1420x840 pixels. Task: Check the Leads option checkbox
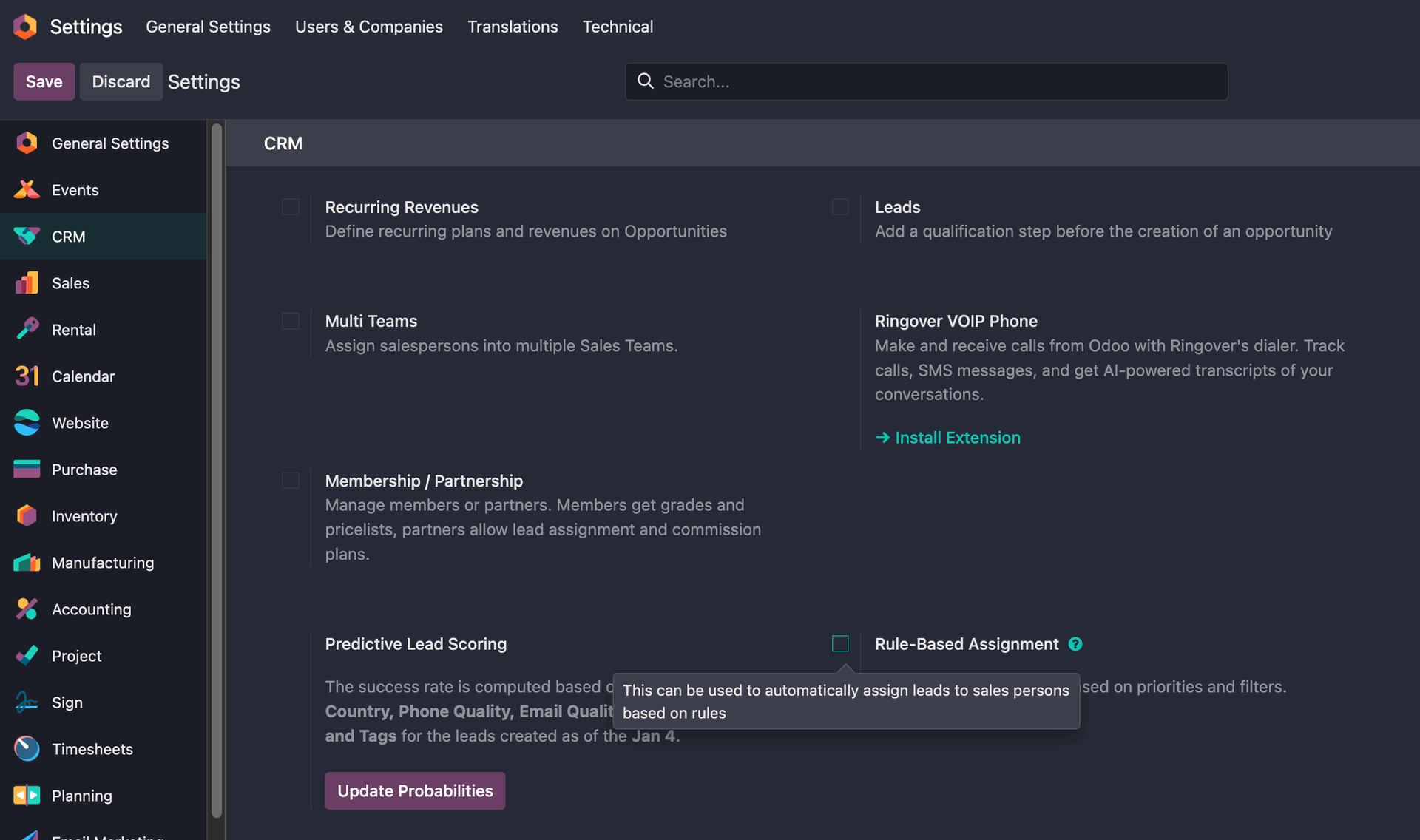pyautogui.click(x=840, y=207)
